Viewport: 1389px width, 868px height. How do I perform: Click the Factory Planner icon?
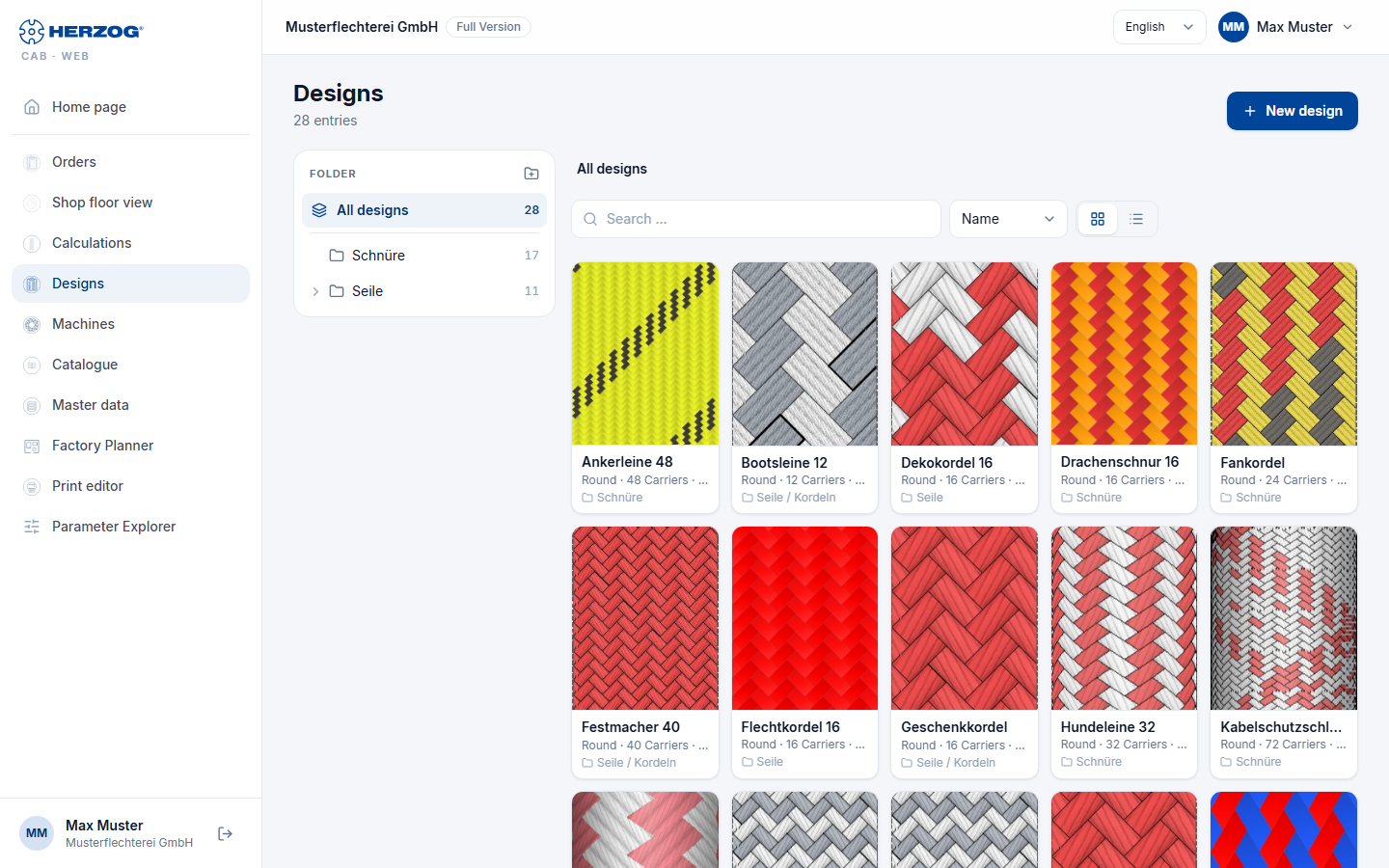32,446
